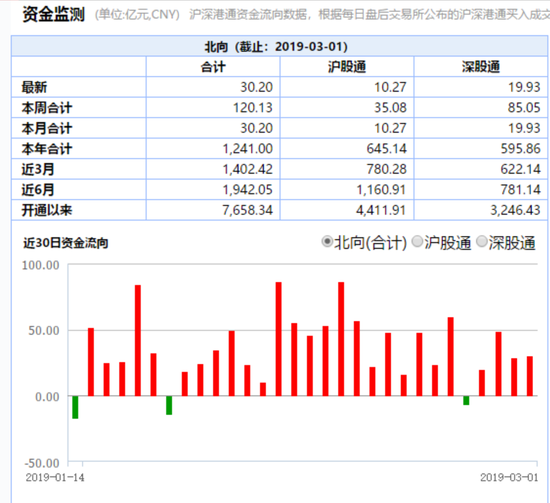
Task: Click the 595.86 value in 本年合计 row
Action: [521, 149]
